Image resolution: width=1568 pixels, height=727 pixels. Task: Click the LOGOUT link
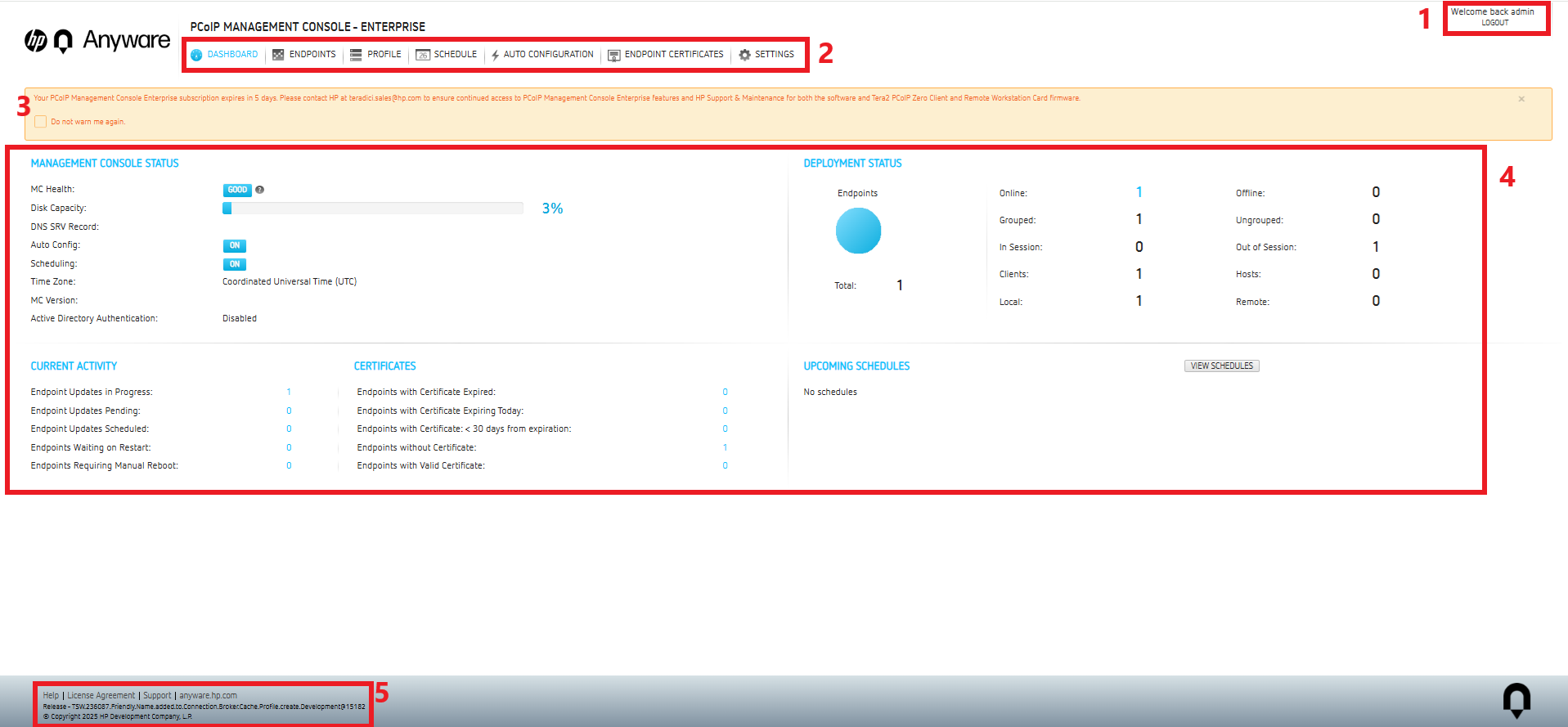tap(1494, 23)
